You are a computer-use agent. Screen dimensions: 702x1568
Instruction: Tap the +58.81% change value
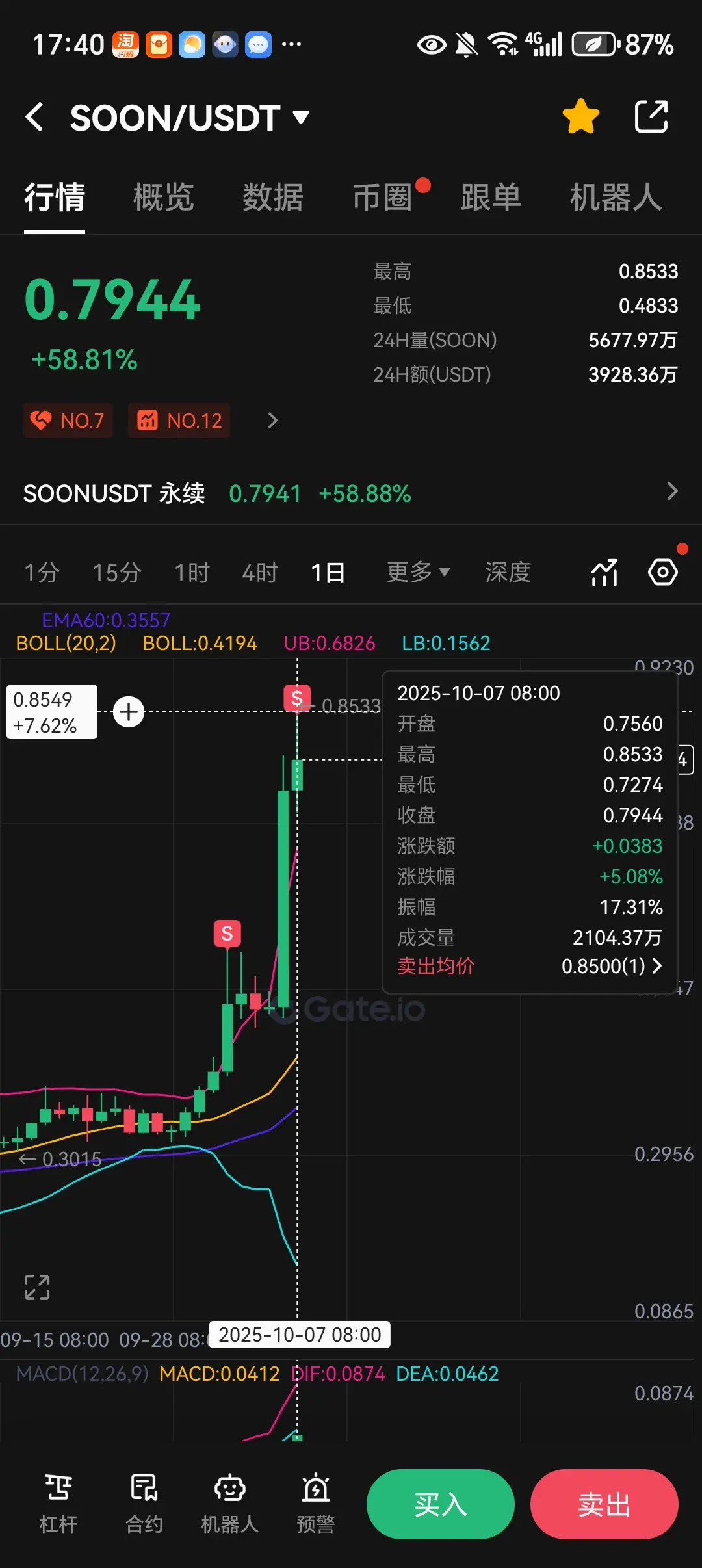84,359
